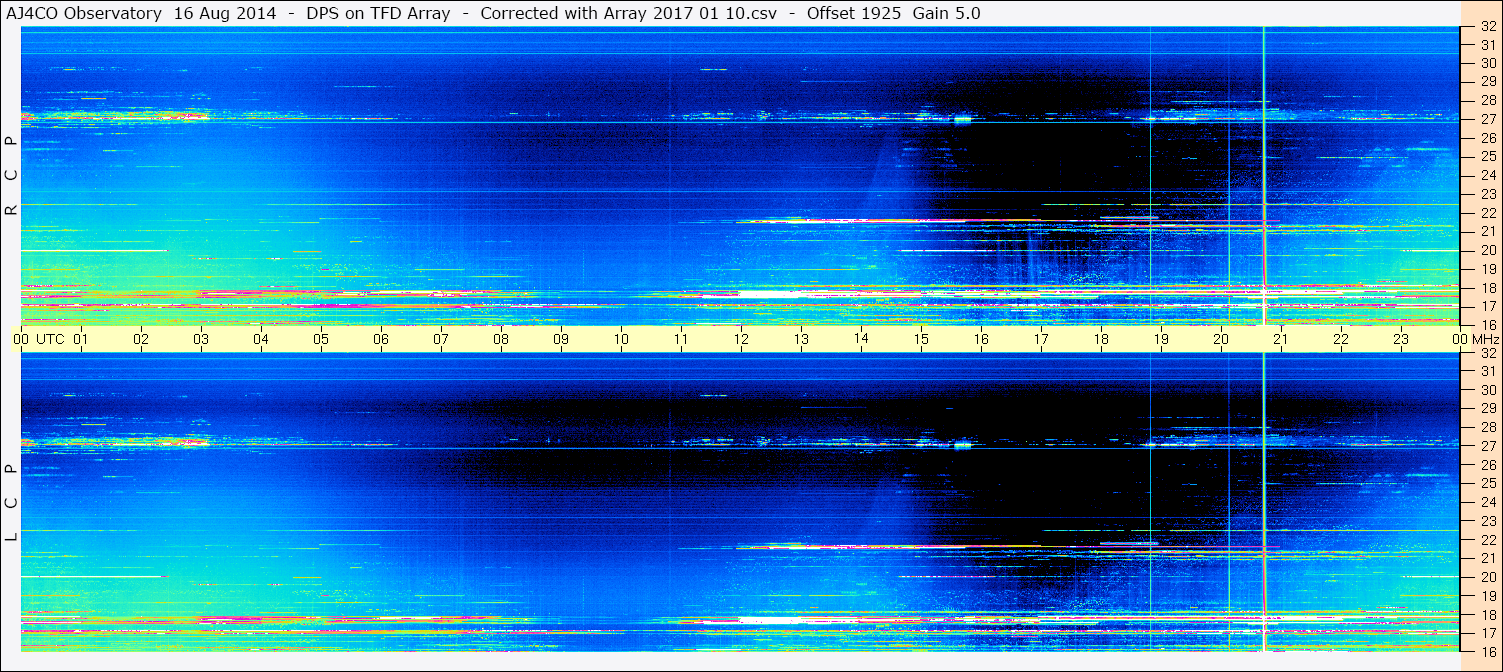This screenshot has width=1503, height=672.
Task: Click the 16 hour mark on time axis
Action: pos(981,339)
